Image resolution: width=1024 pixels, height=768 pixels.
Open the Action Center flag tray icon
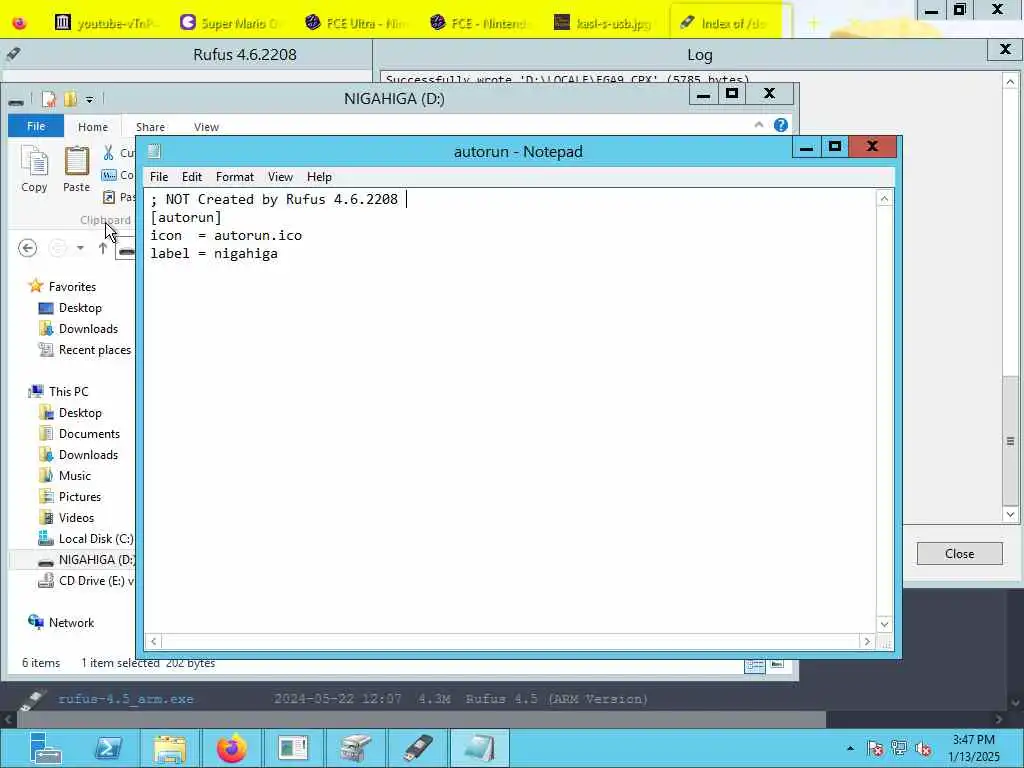coord(875,748)
